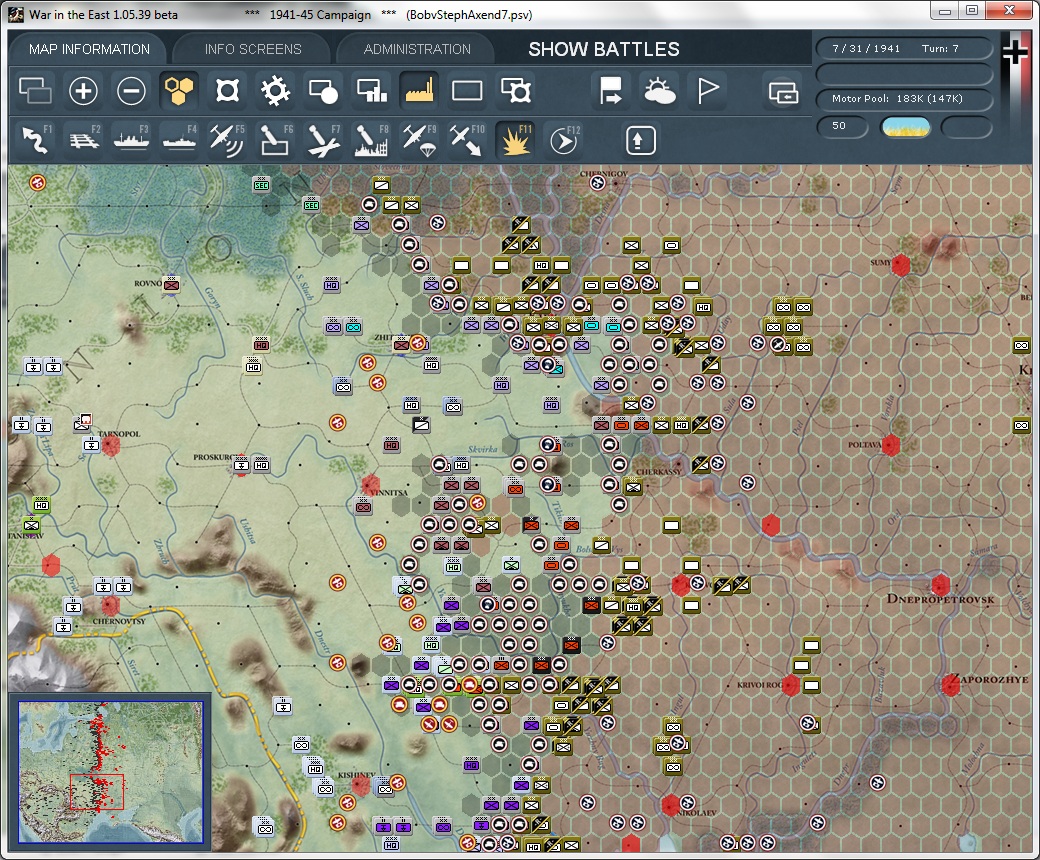Select the Zaporozhye city hex
1040x860 pixels.
click(x=950, y=685)
